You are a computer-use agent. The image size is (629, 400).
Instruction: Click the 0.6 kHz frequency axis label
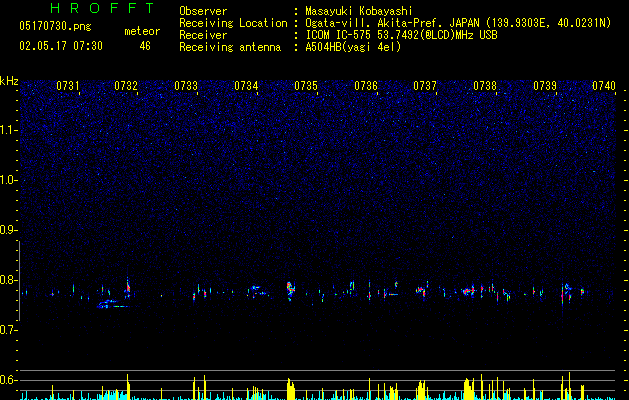[x=9, y=380]
